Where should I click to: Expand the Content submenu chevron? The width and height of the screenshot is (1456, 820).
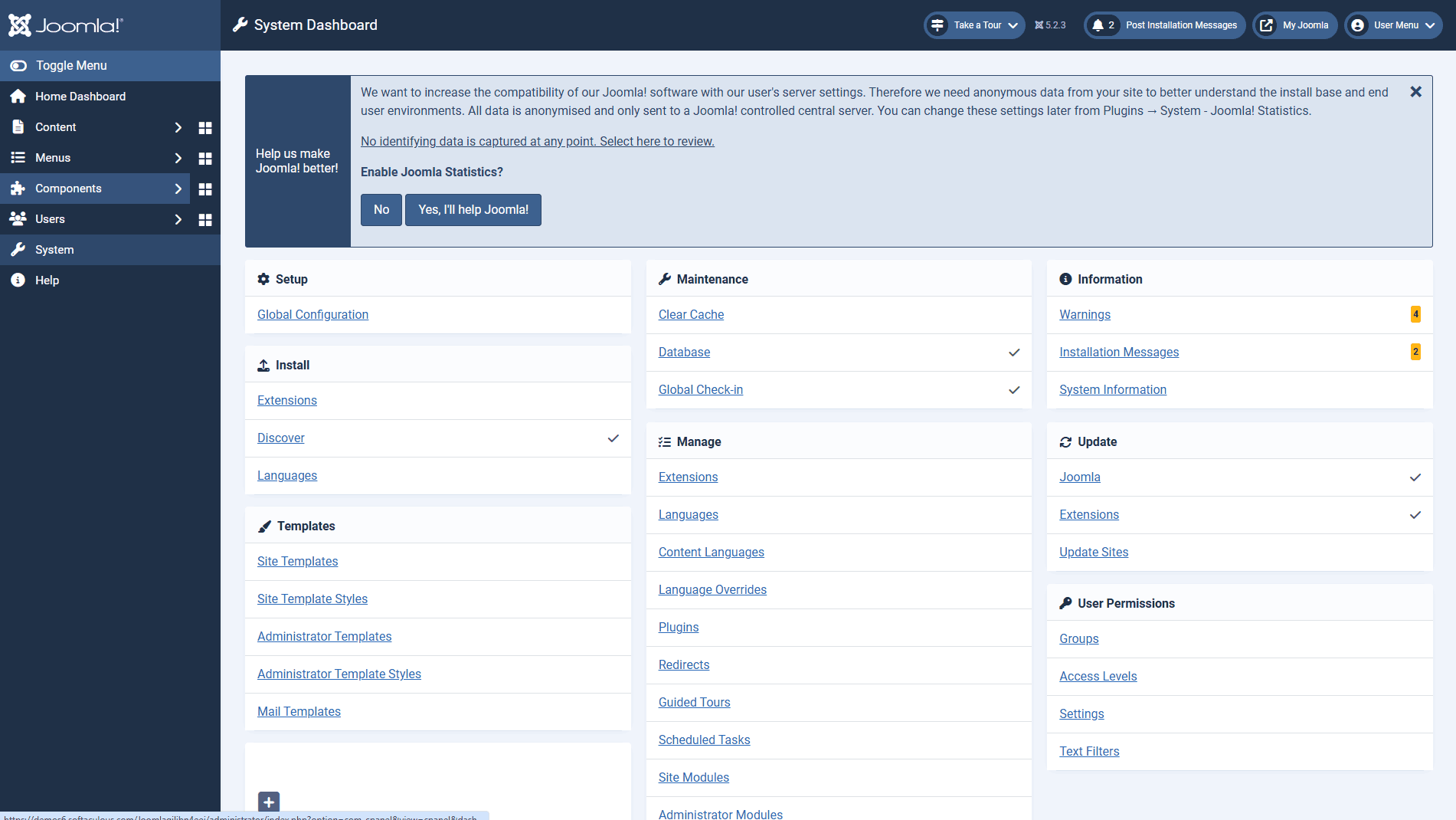coord(178,127)
